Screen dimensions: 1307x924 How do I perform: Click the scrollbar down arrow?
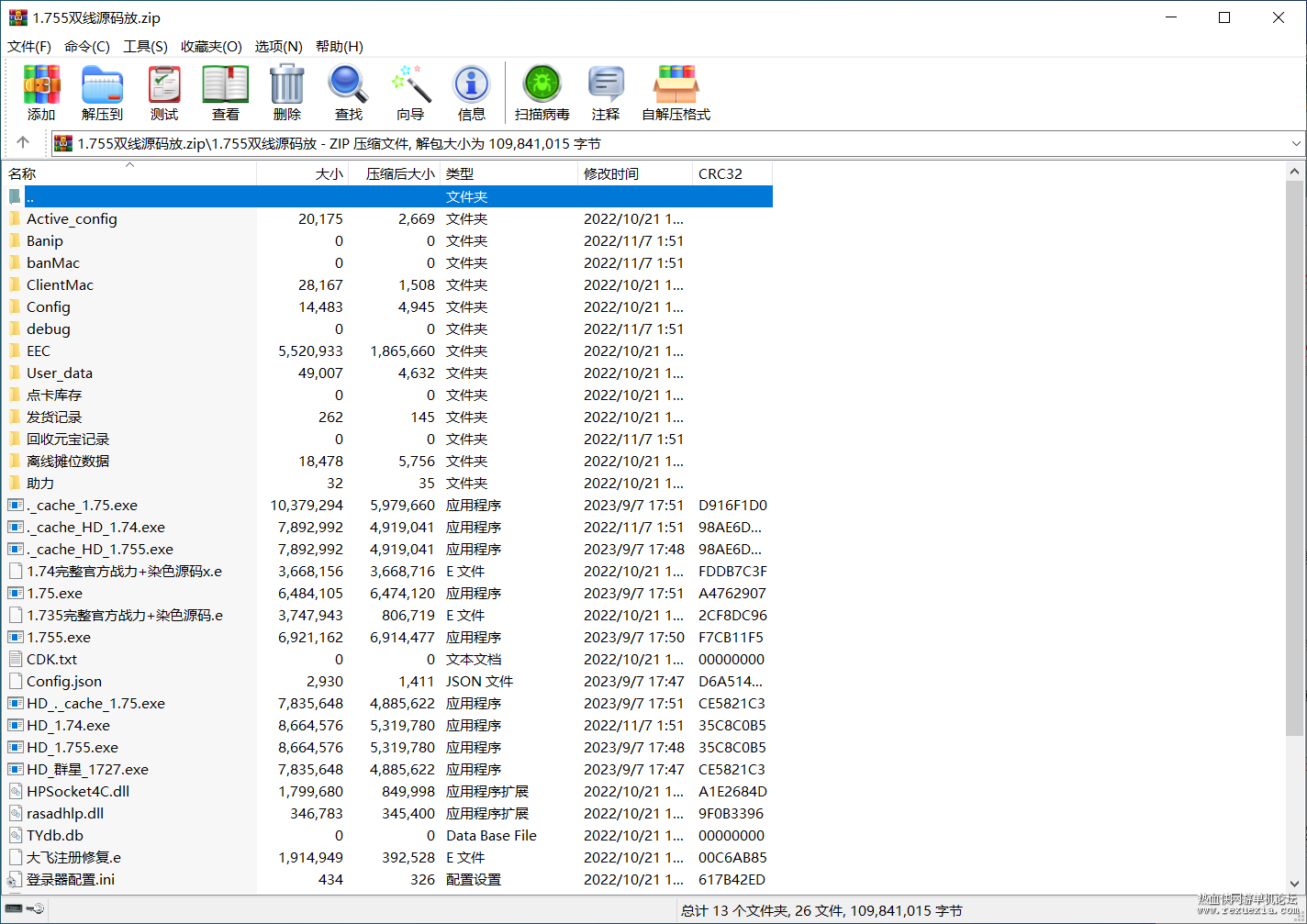1295,884
